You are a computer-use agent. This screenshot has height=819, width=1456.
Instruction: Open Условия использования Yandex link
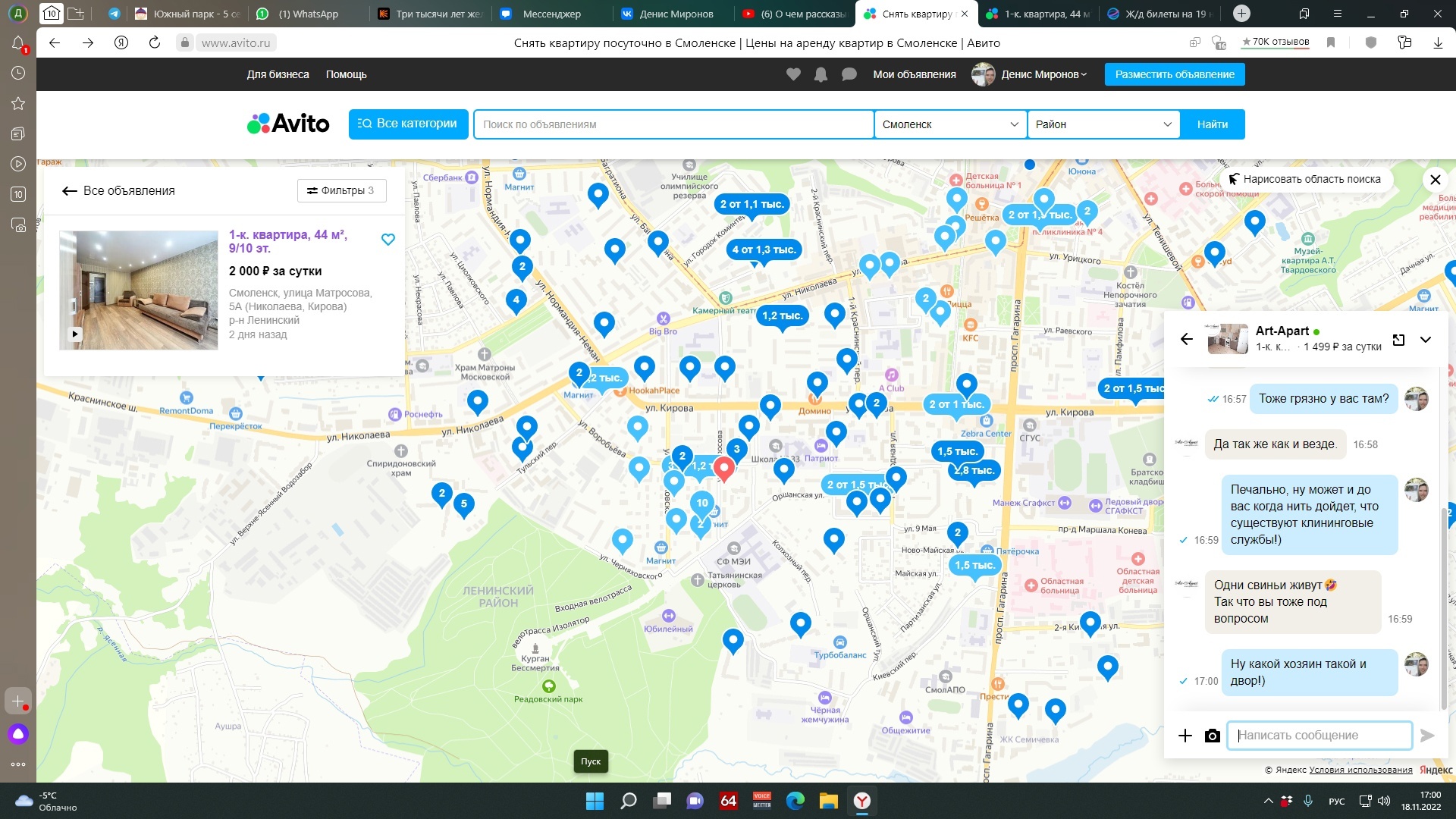1360,770
